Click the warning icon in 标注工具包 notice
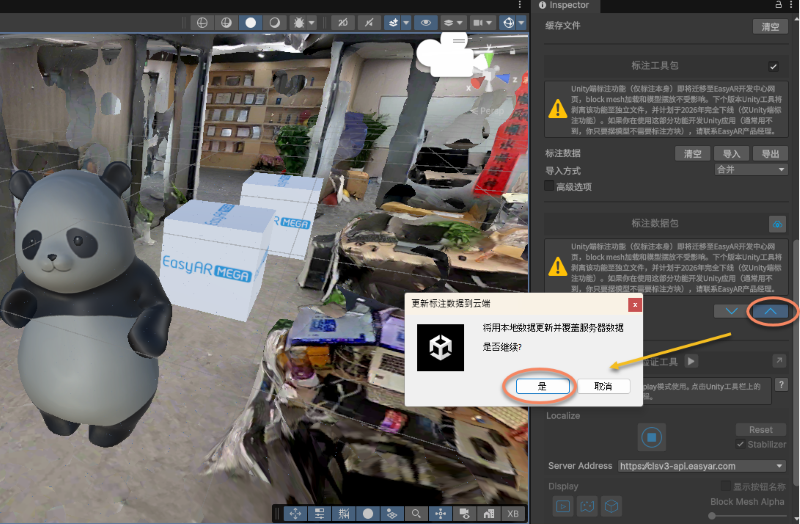This screenshot has height=524, width=800. (557, 109)
